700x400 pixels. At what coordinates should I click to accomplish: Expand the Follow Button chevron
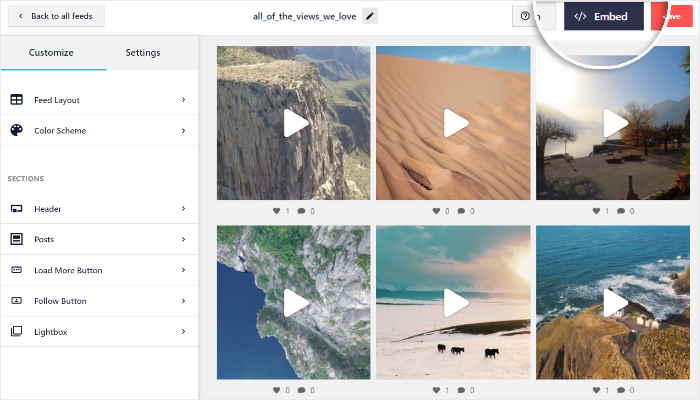point(183,300)
